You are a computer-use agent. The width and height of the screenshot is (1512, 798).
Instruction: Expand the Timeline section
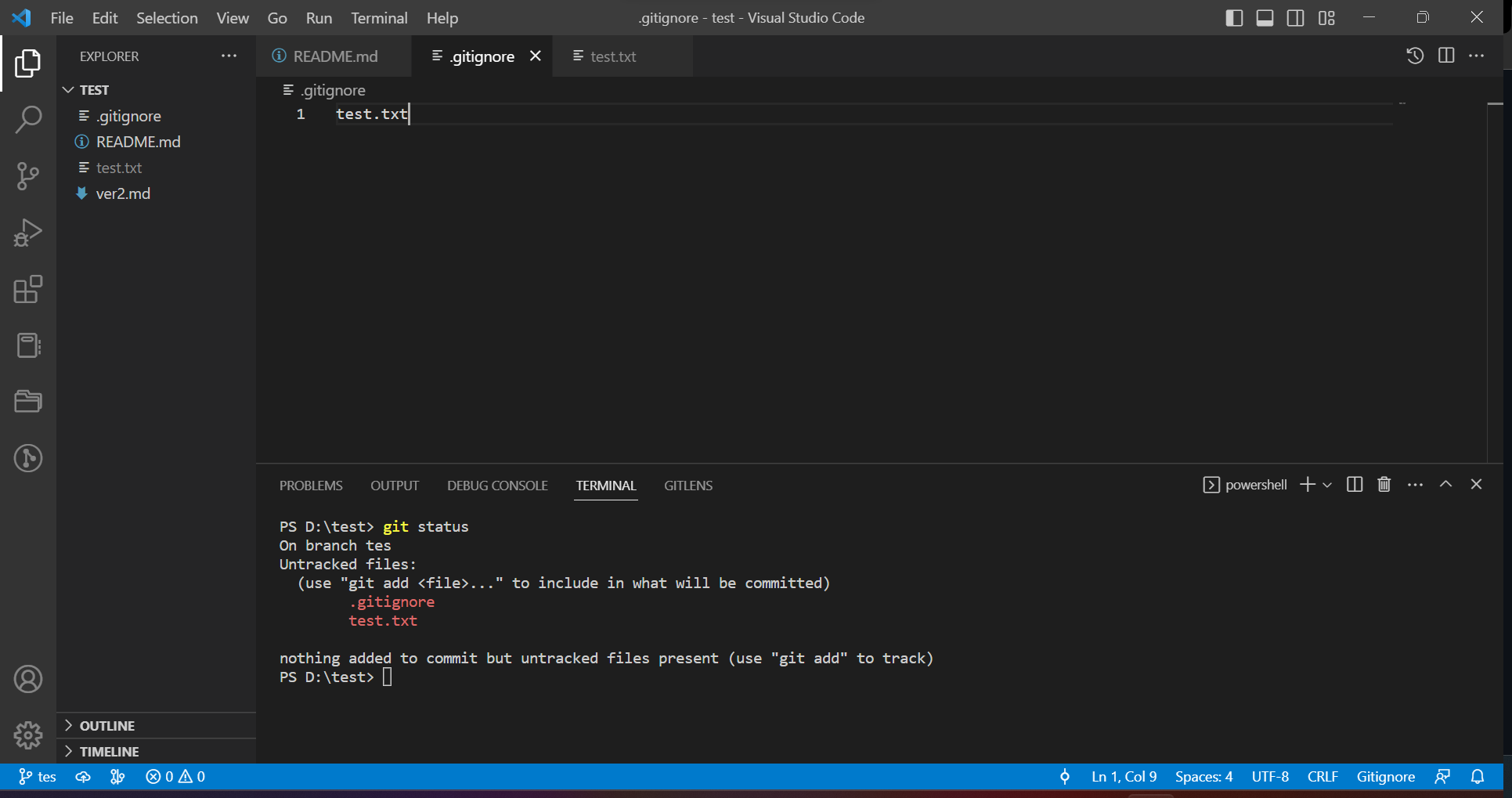109,751
